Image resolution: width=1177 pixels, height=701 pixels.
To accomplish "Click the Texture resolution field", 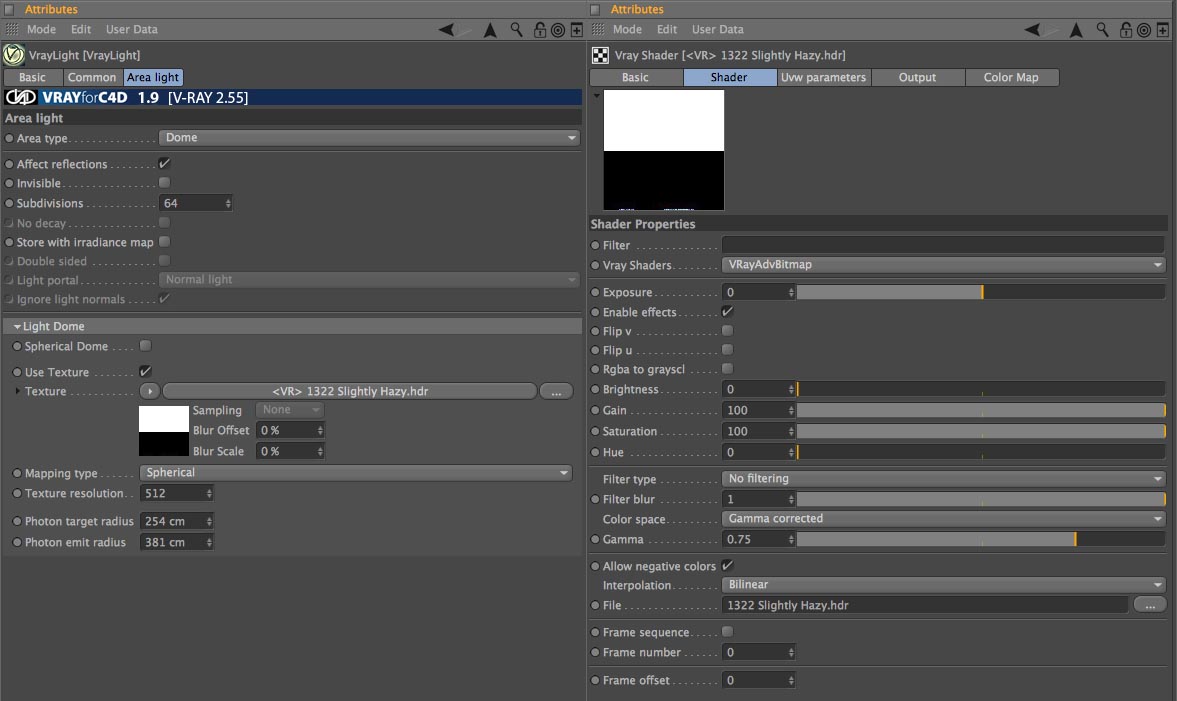I will coord(177,493).
